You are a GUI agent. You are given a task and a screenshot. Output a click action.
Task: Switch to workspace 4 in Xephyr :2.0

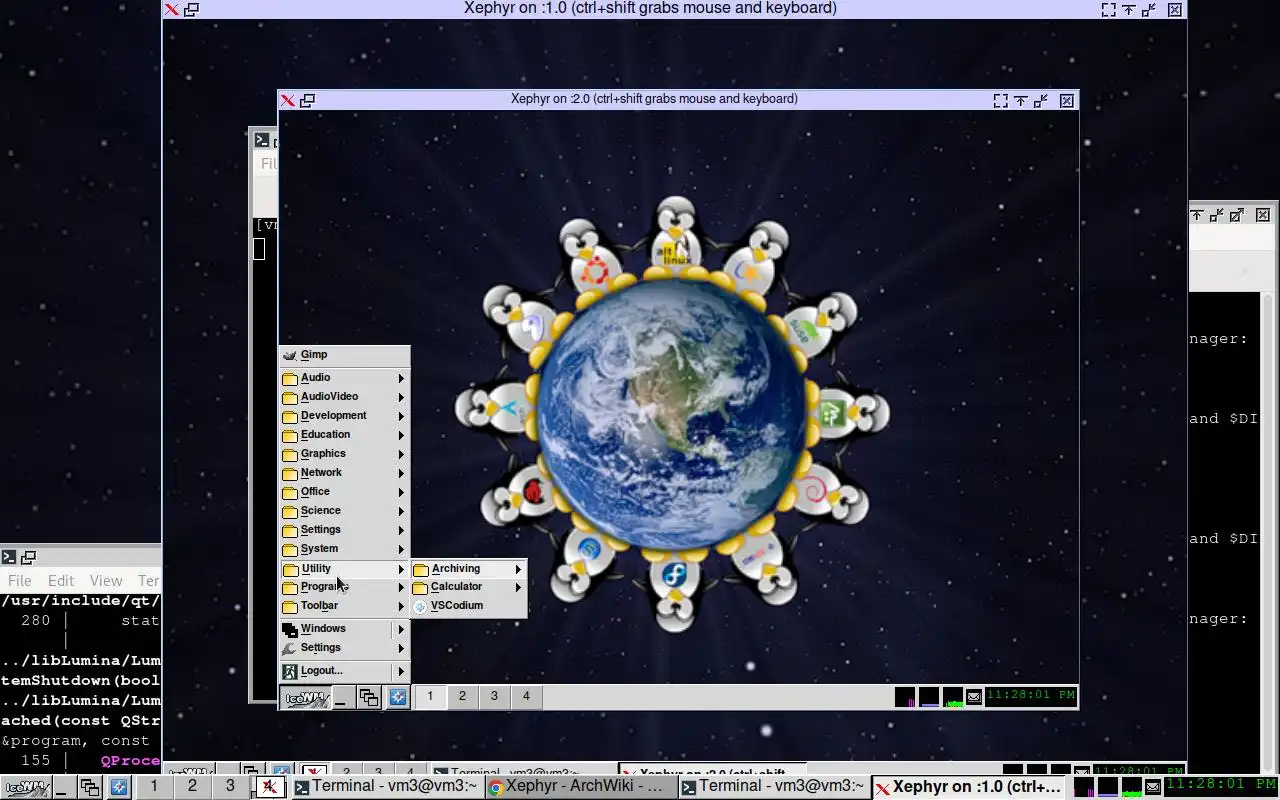[x=526, y=696]
